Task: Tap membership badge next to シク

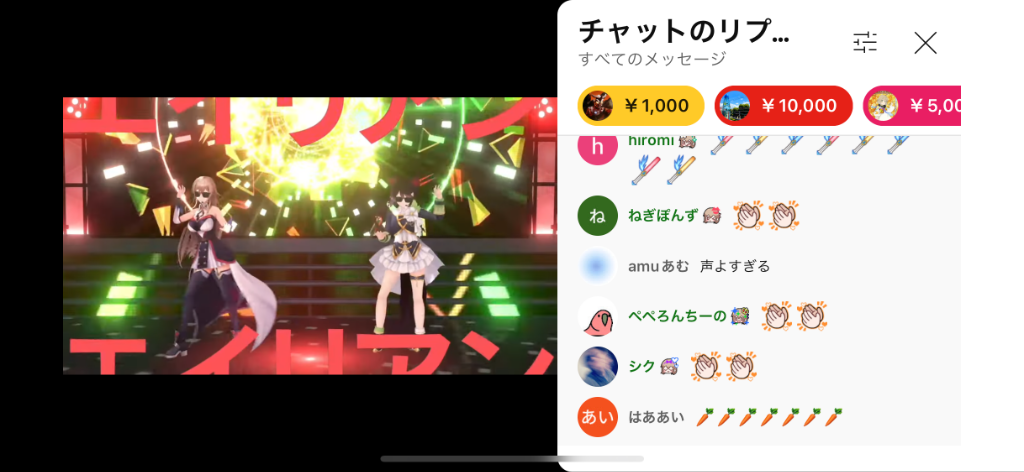Action: click(670, 366)
